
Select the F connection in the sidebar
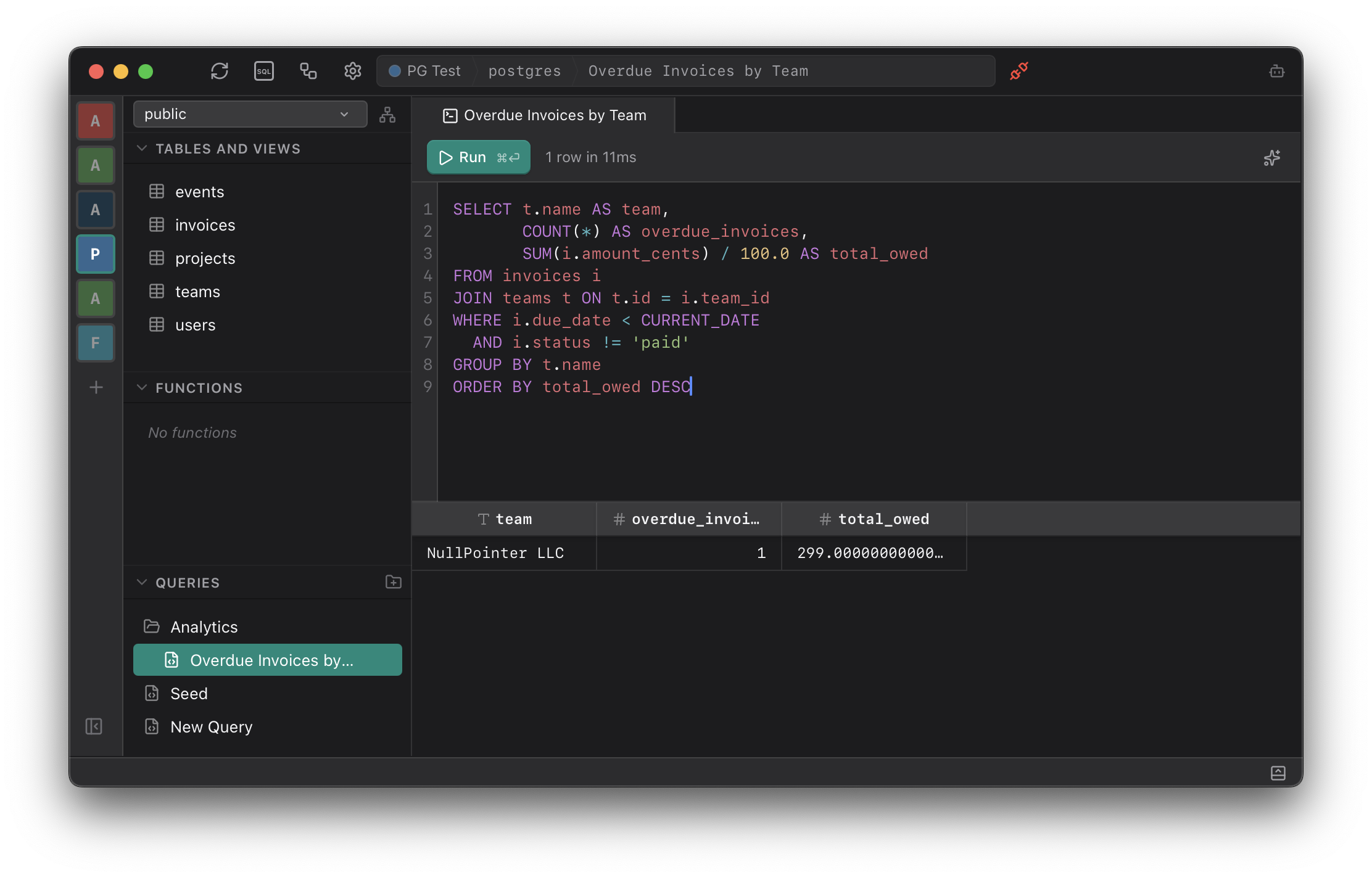(96, 343)
